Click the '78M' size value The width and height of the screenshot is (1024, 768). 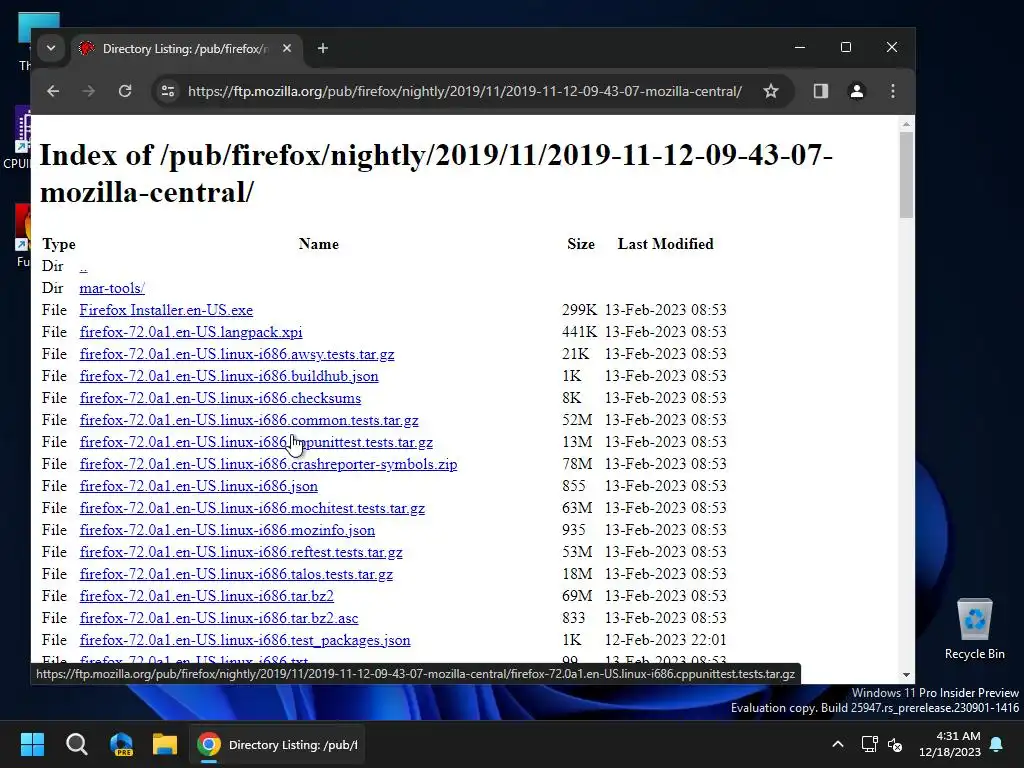coord(577,464)
